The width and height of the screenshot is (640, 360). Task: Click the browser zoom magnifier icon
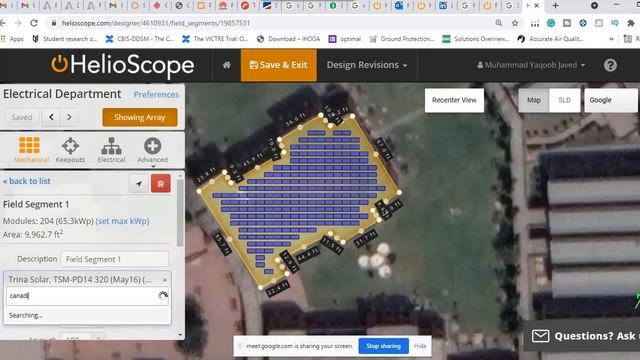pyautogui.click(x=499, y=23)
